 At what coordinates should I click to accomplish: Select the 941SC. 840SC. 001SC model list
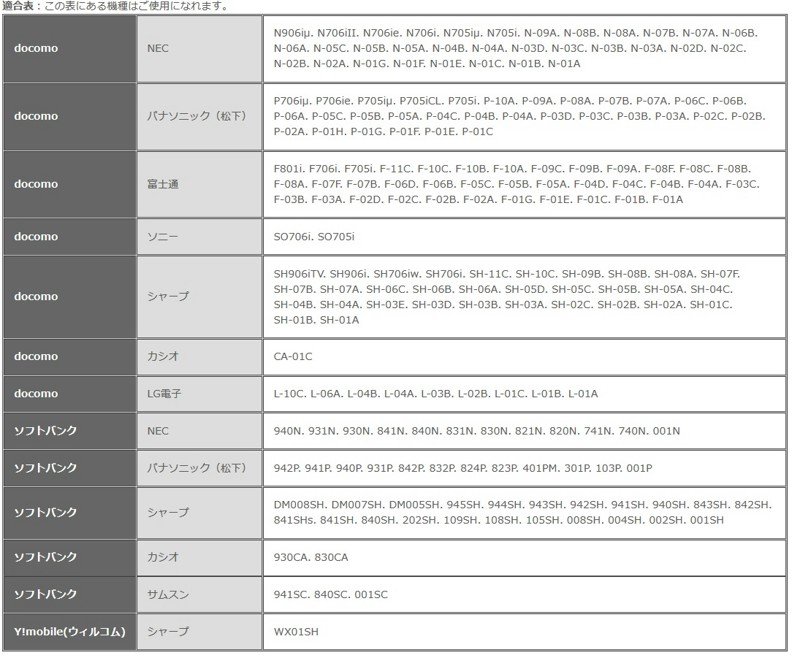(x=330, y=594)
